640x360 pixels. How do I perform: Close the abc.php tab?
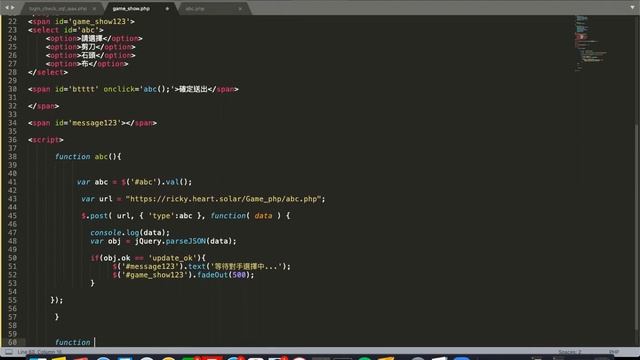(x=240, y=9)
